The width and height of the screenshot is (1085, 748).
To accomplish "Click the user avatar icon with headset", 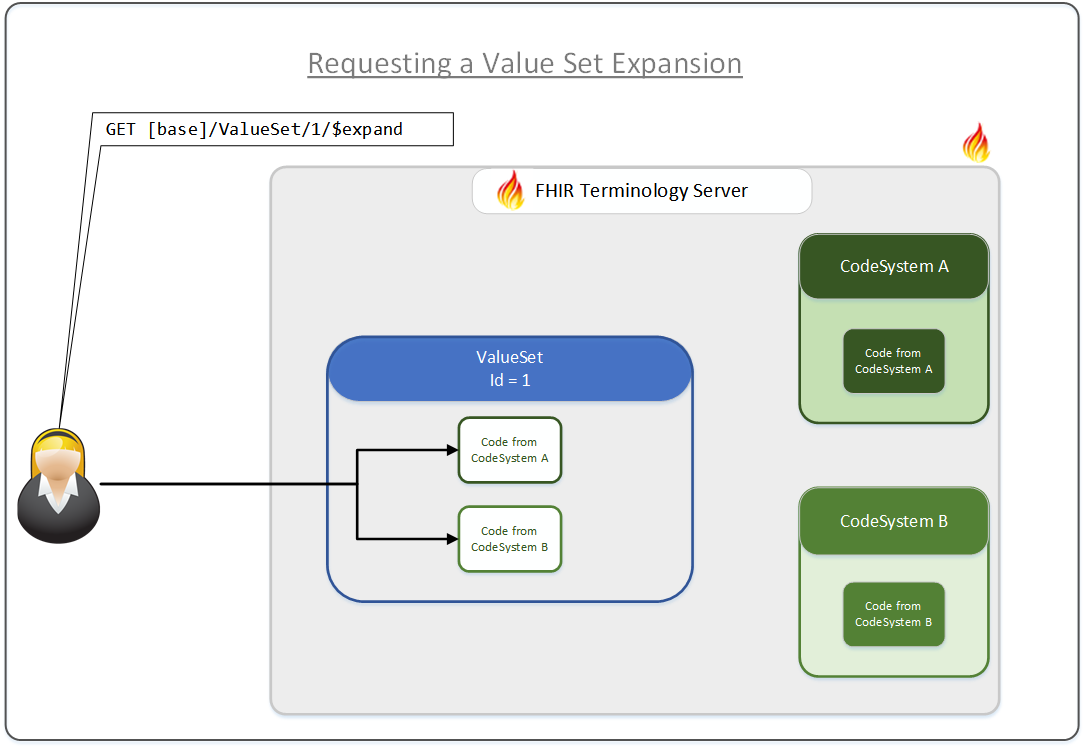I will point(59,486).
